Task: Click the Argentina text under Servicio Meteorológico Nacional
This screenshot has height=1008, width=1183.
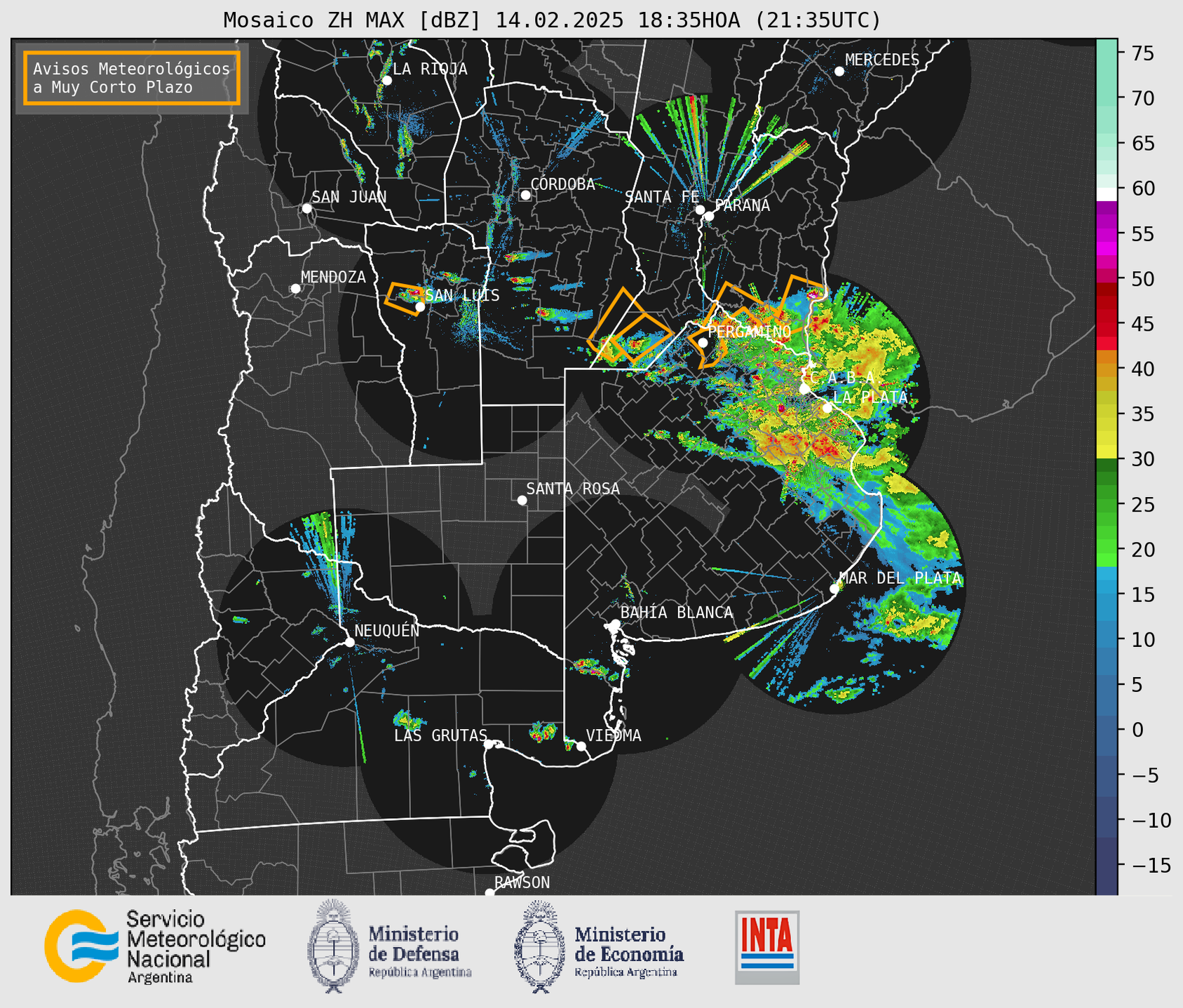Action: (x=160, y=978)
